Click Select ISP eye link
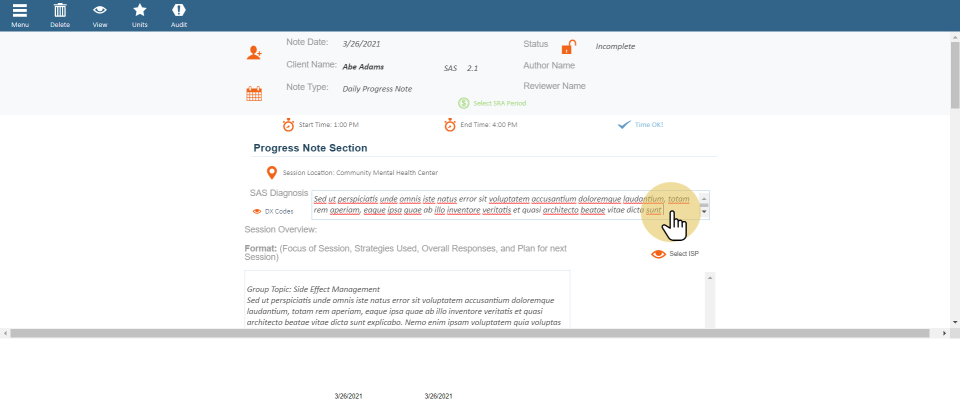Image resolution: width=960 pixels, height=410 pixels. click(x=658, y=254)
